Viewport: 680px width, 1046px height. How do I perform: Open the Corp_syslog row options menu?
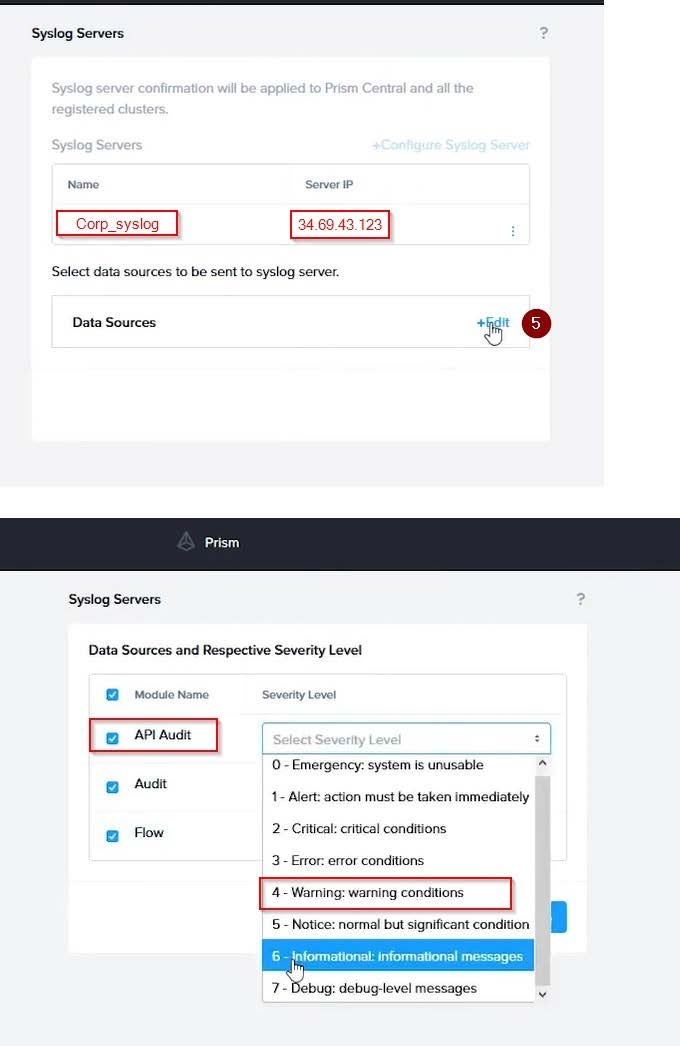point(513,231)
